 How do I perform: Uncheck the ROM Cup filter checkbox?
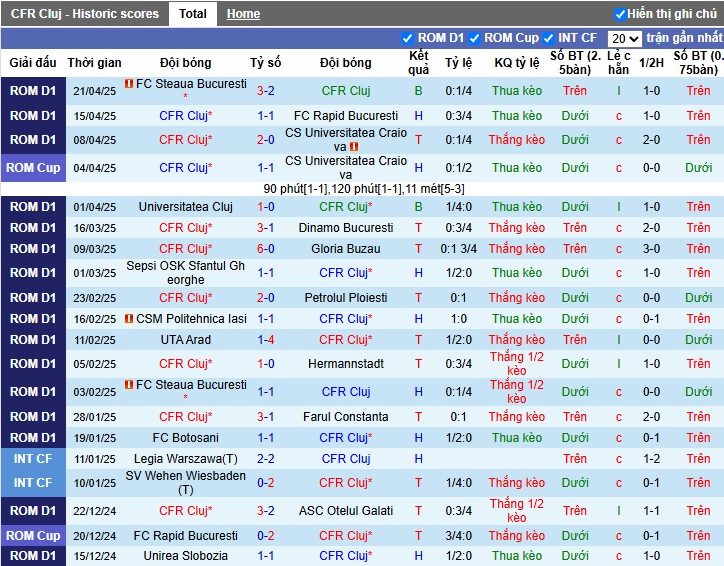[474, 38]
